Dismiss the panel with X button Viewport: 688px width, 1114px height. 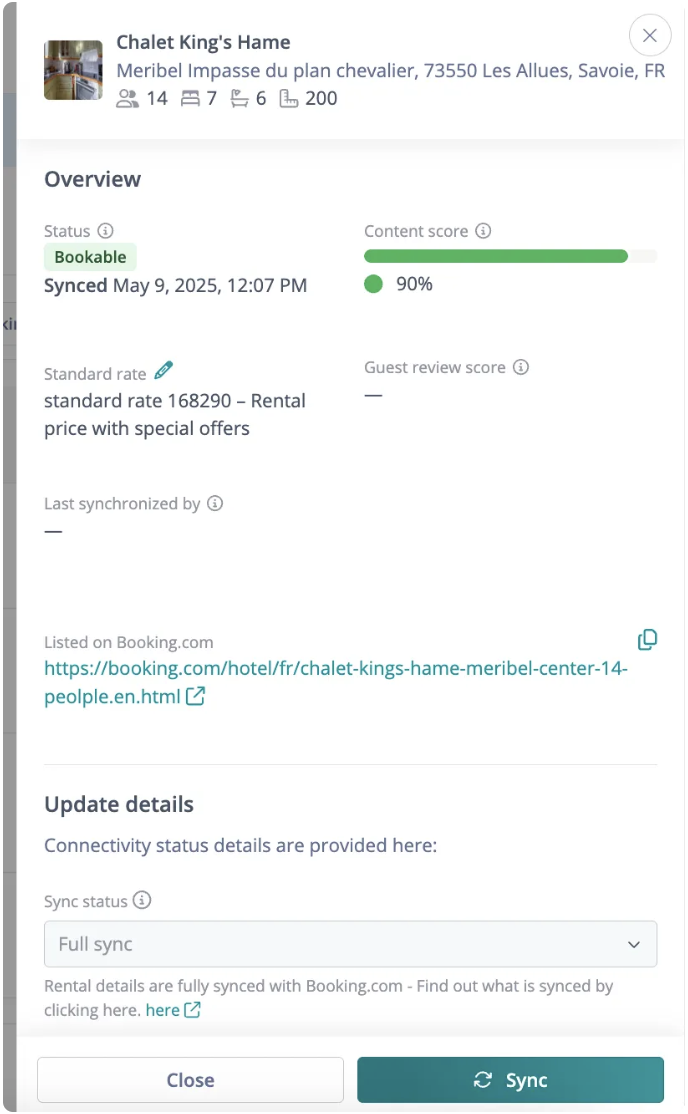click(x=650, y=36)
